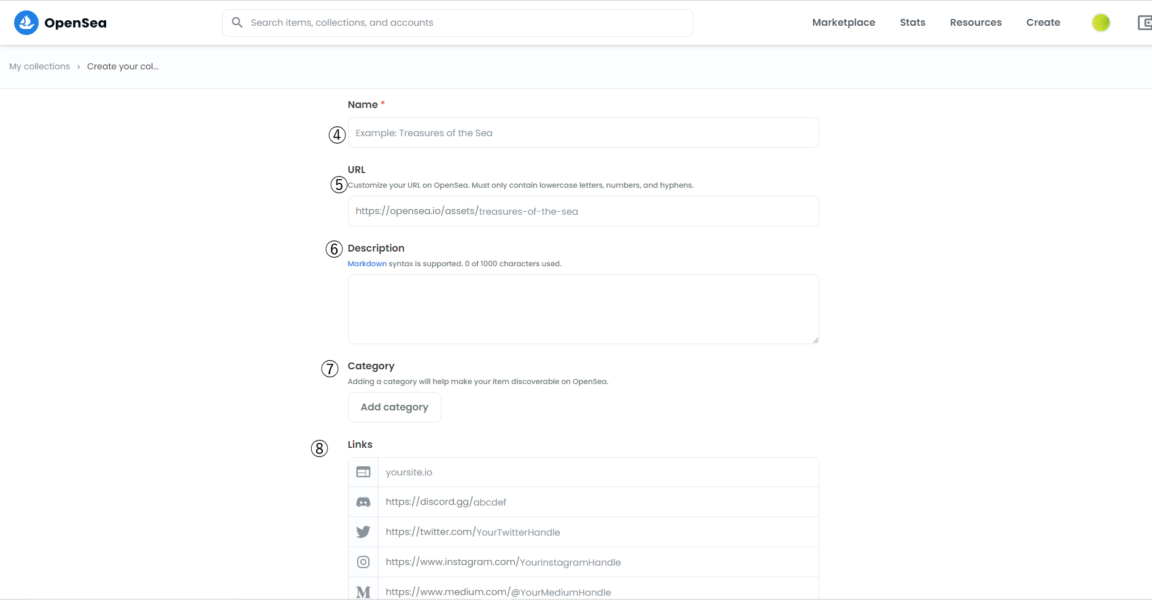Click the collection Name input field
The height and width of the screenshot is (600, 1152).
(583, 133)
